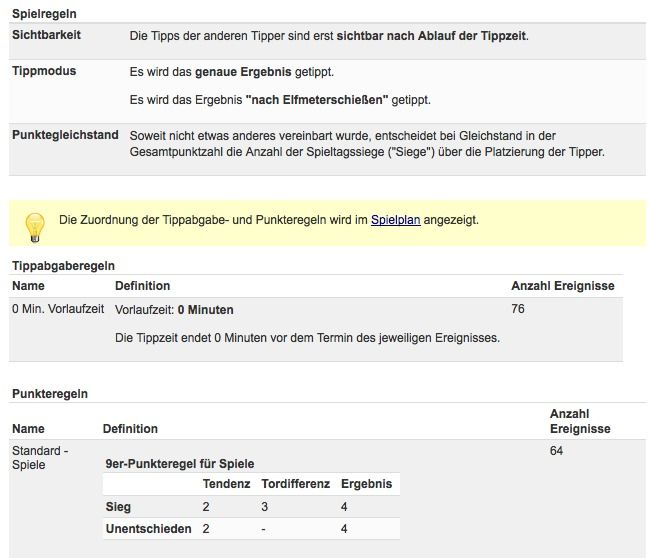
Task: Click the value 76 in Anzahl Ereignisse
Action: (517, 309)
